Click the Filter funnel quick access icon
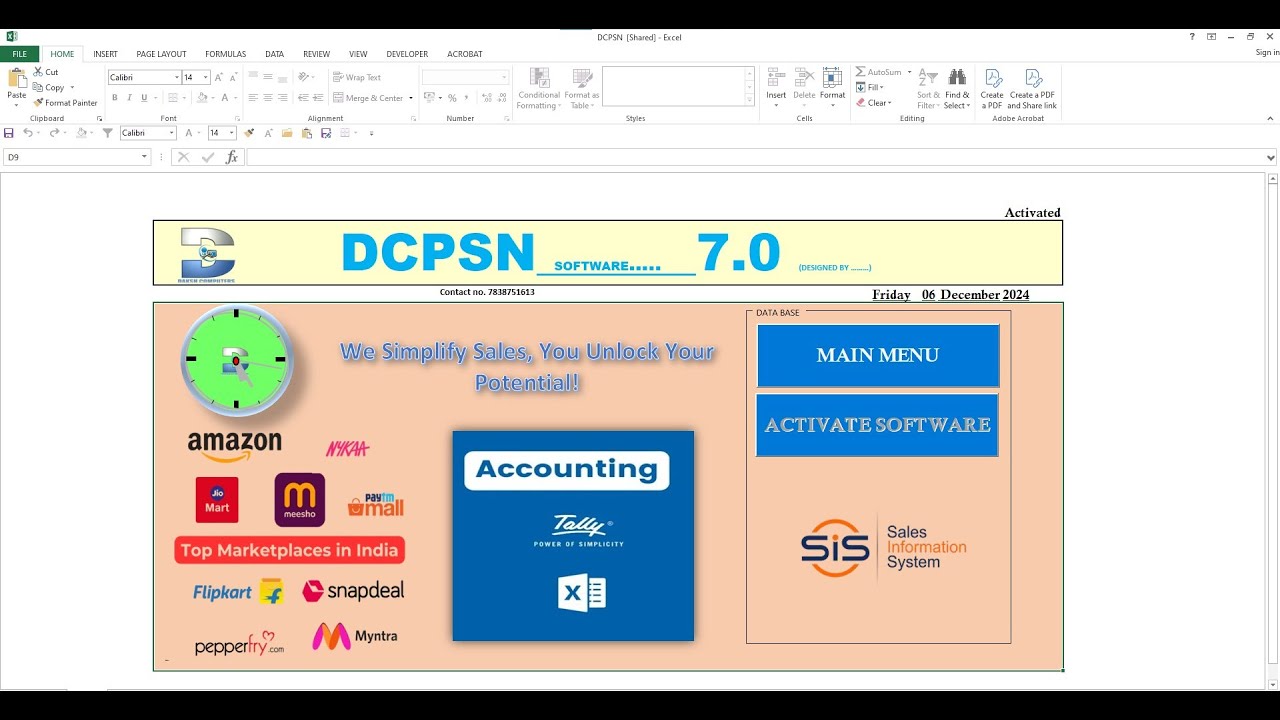This screenshot has height=720, width=1280. point(107,133)
